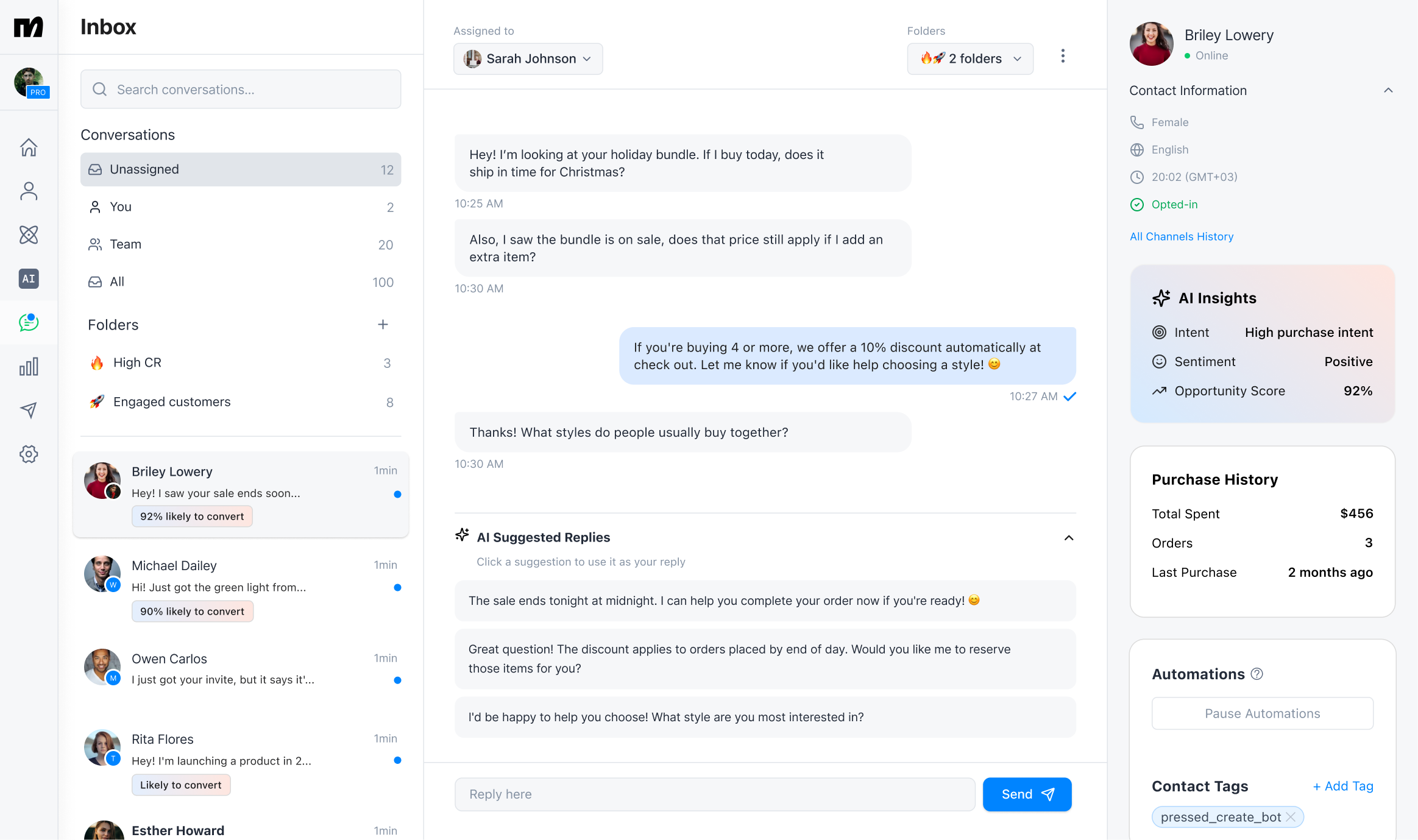Open Broadcasting paper plane sidebar icon
The image size is (1418, 840).
tap(29, 410)
